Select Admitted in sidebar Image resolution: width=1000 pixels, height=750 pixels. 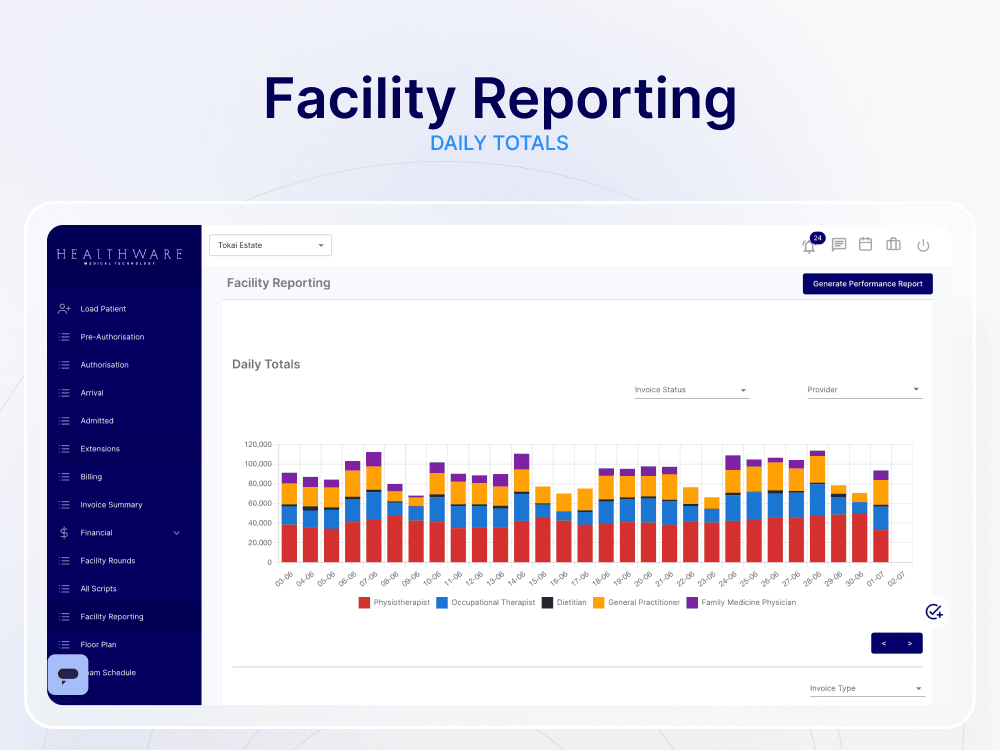(97, 421)
